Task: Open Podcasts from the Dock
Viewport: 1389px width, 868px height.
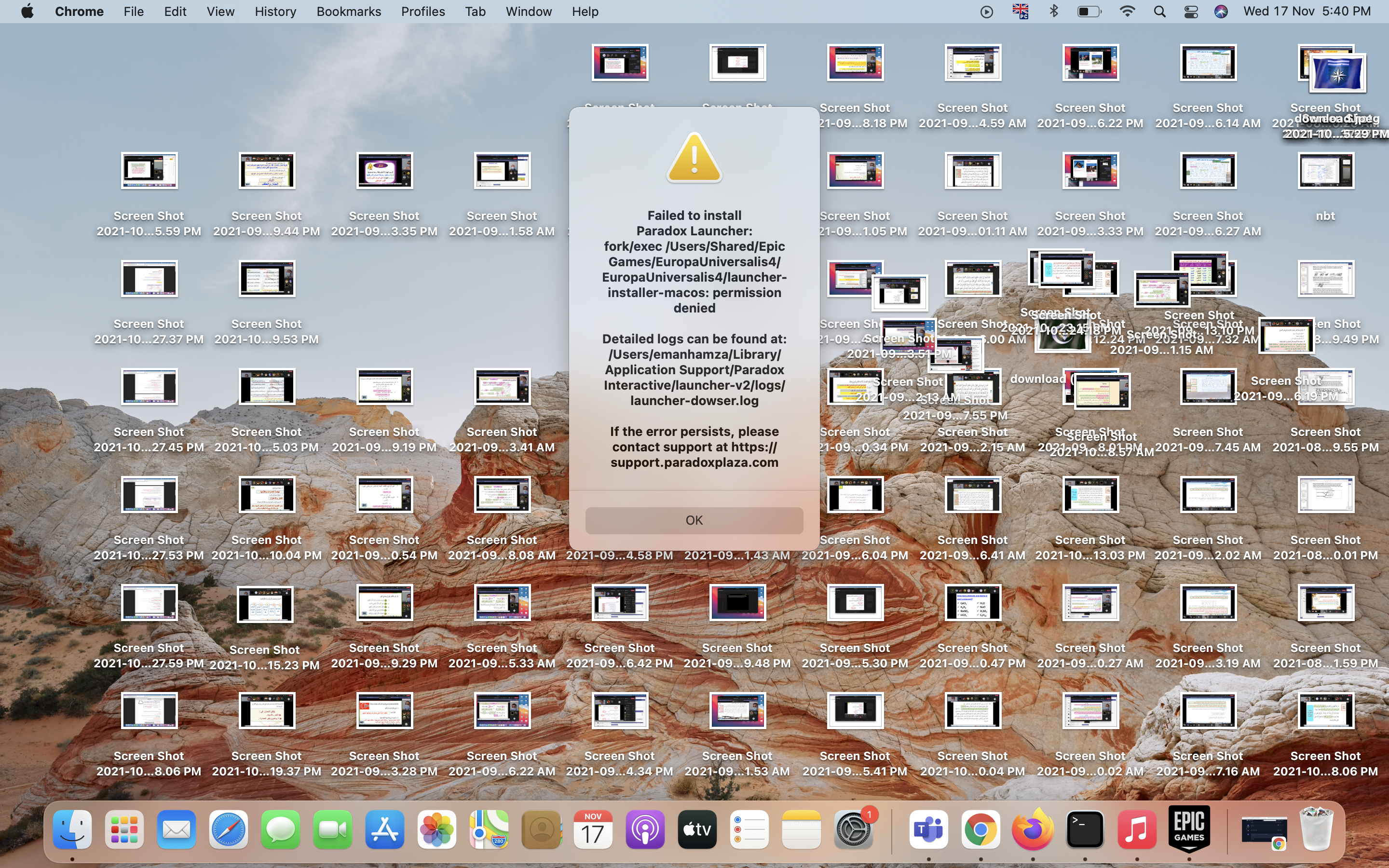Action: [x=645, y=829]
